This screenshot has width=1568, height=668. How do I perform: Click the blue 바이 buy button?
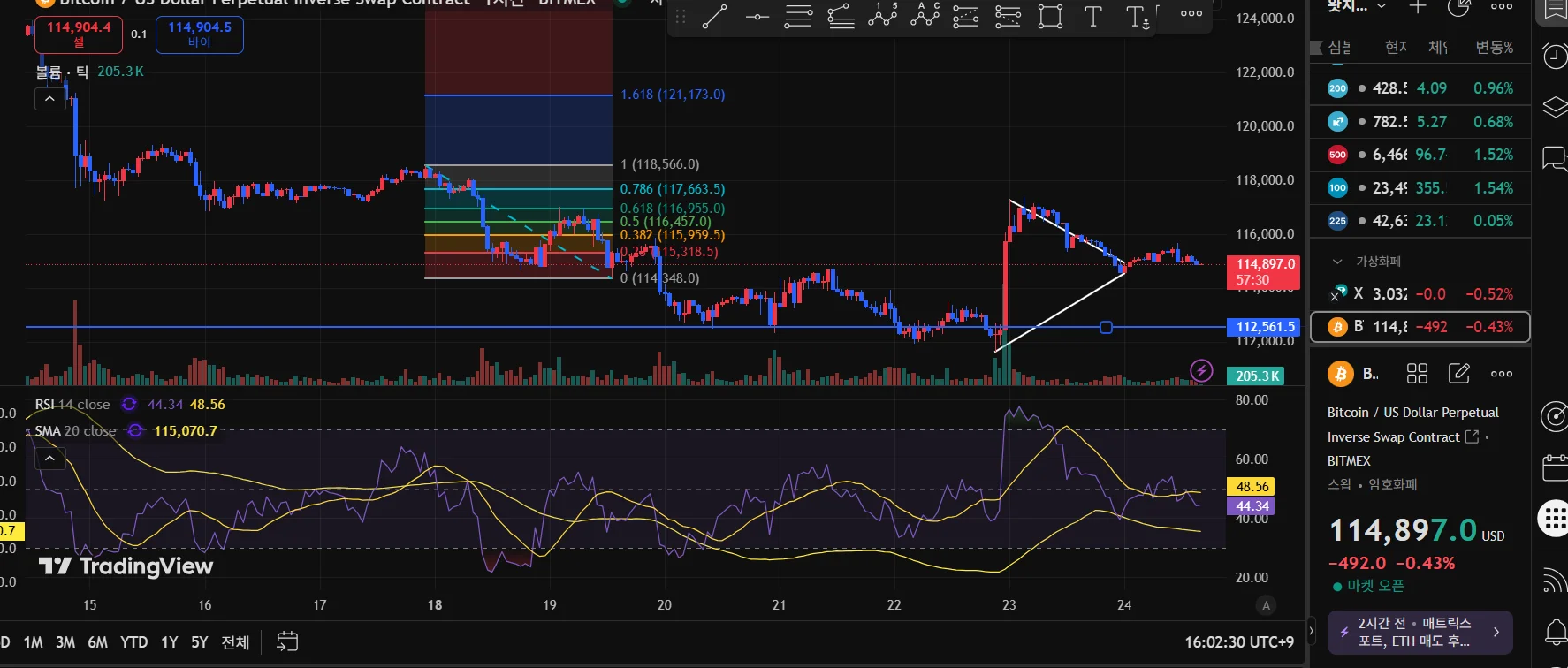[200, 34]
